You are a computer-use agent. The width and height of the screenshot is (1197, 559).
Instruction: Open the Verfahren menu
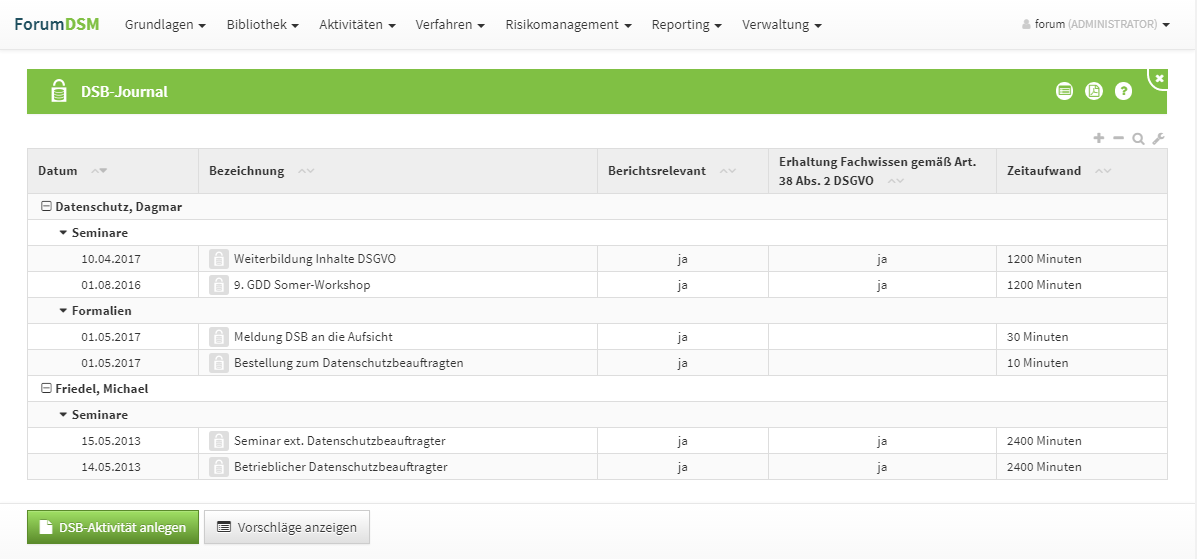(x=450, y=24)
